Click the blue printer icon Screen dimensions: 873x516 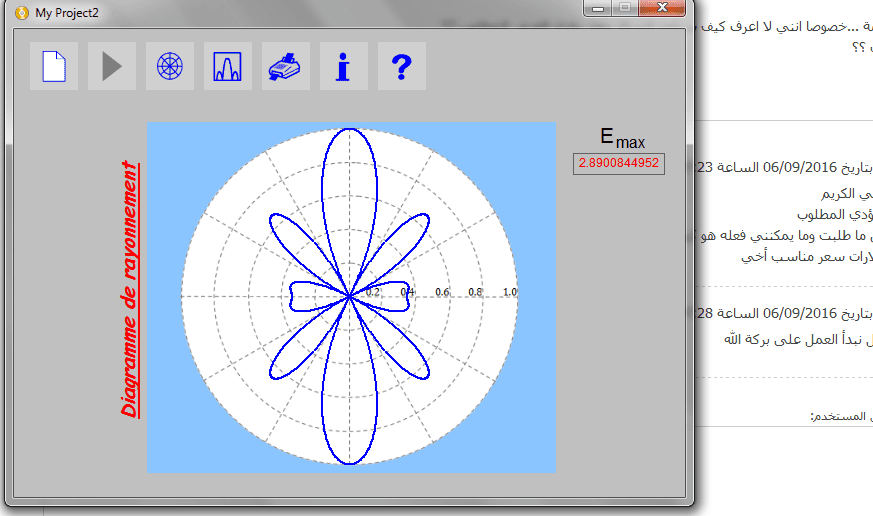tap(286, 67)
